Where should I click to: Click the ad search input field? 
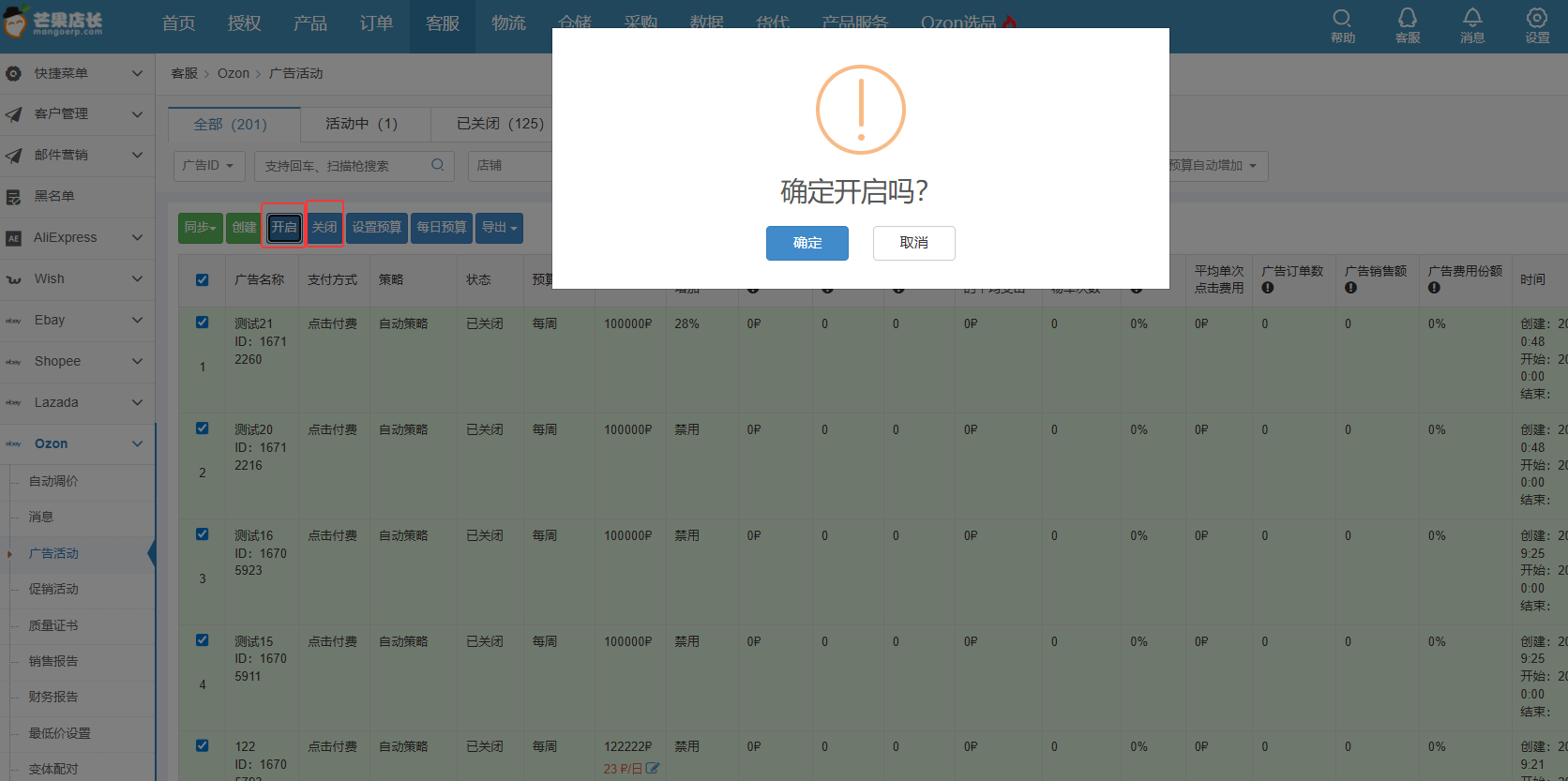coord(343,166)
